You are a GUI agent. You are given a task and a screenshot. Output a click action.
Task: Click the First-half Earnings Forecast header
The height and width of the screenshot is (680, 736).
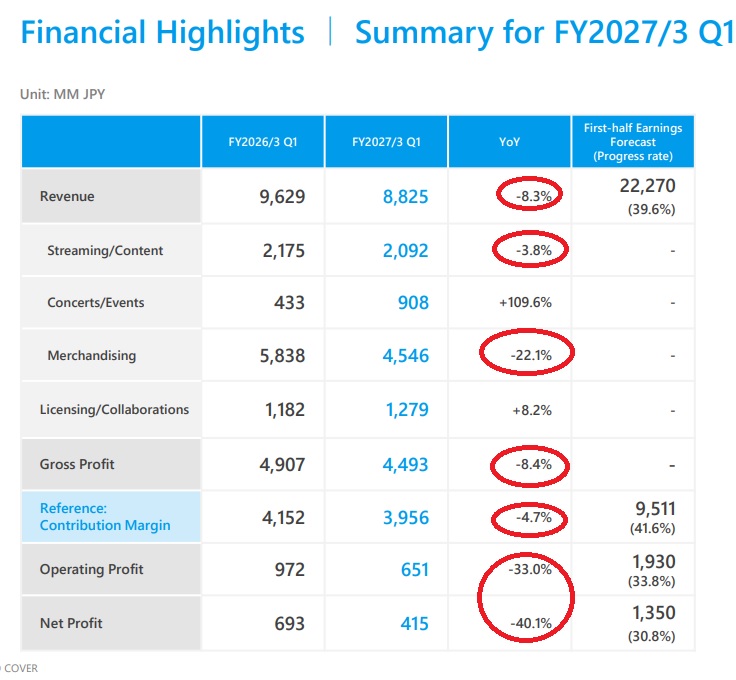point(633,142)
